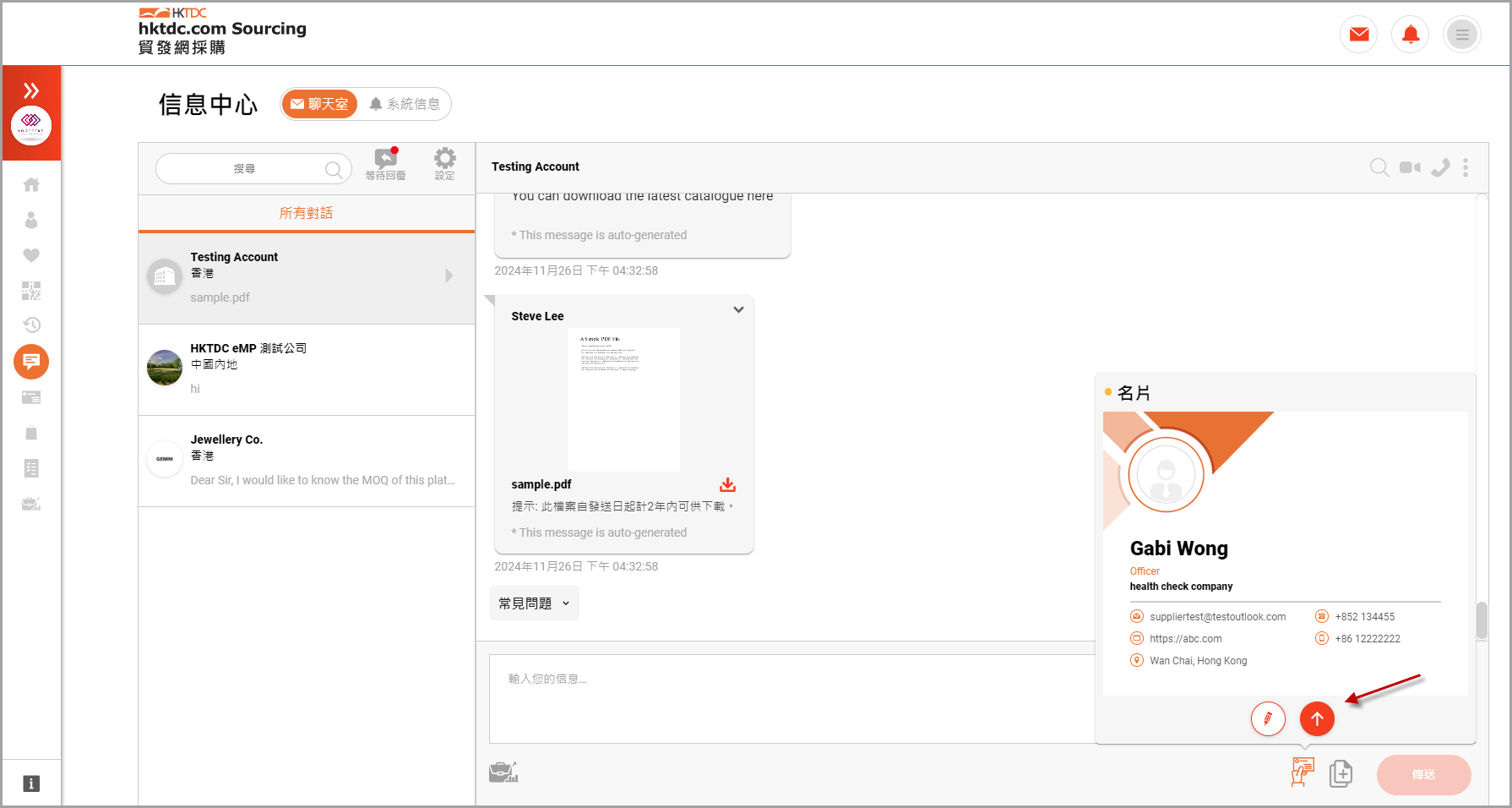Click +852 134455 on the card

tap(1364, 617)
